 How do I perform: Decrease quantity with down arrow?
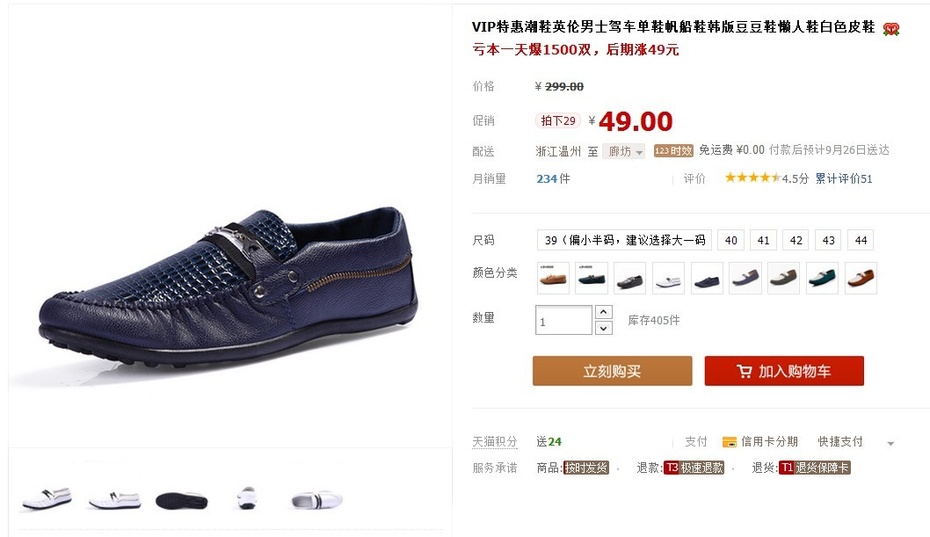[603, 328]
